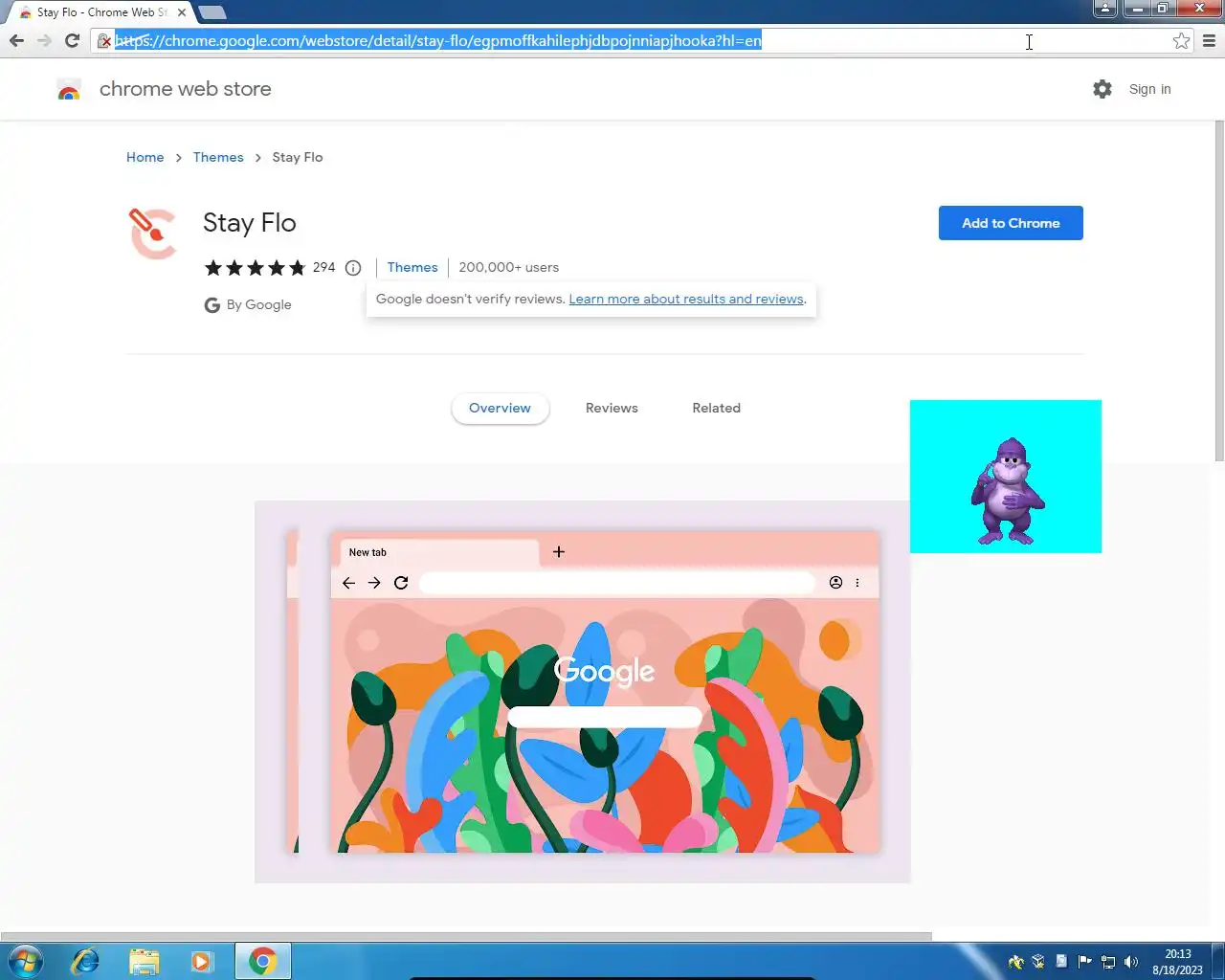Click the Stay Flo paintbrush theme icon
Image resolution: width=1225 pixels, height=980 pixels.
pos(153,234)
